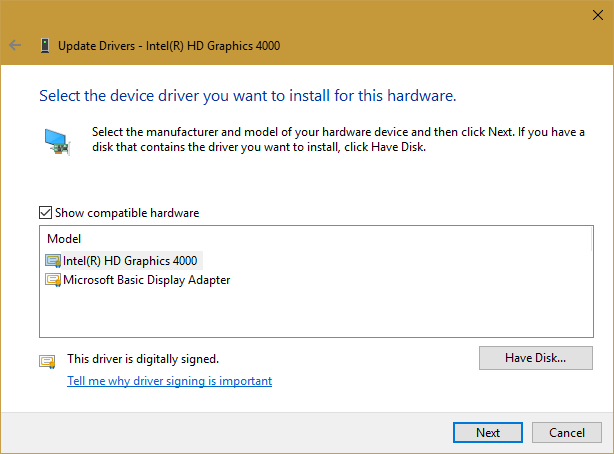614x454 pixels.
Task: Click the digitally signed certificate icon
Action: click(47, 361)
